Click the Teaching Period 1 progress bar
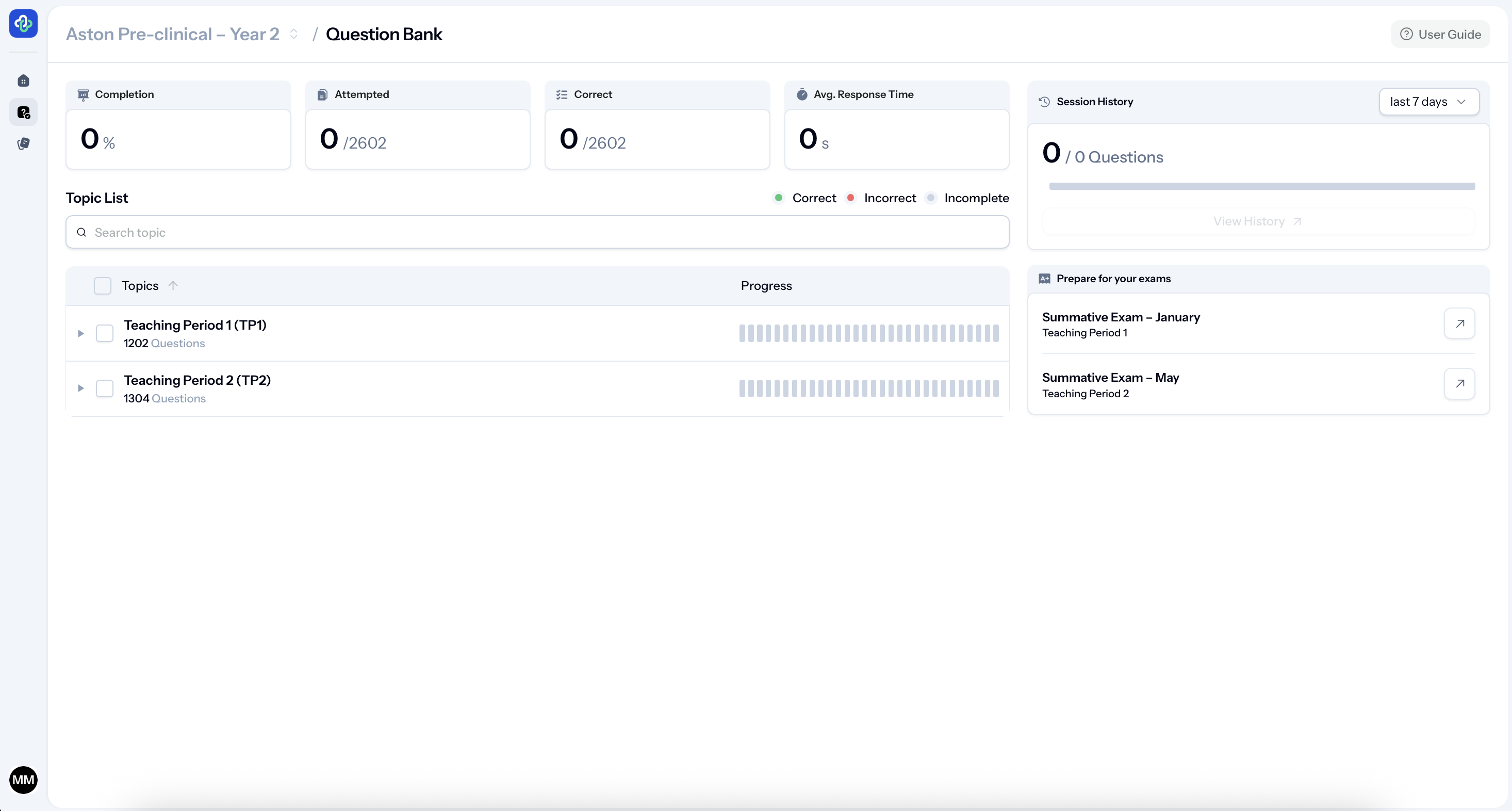The image size is (1512, 811). (x=869, y=333)
